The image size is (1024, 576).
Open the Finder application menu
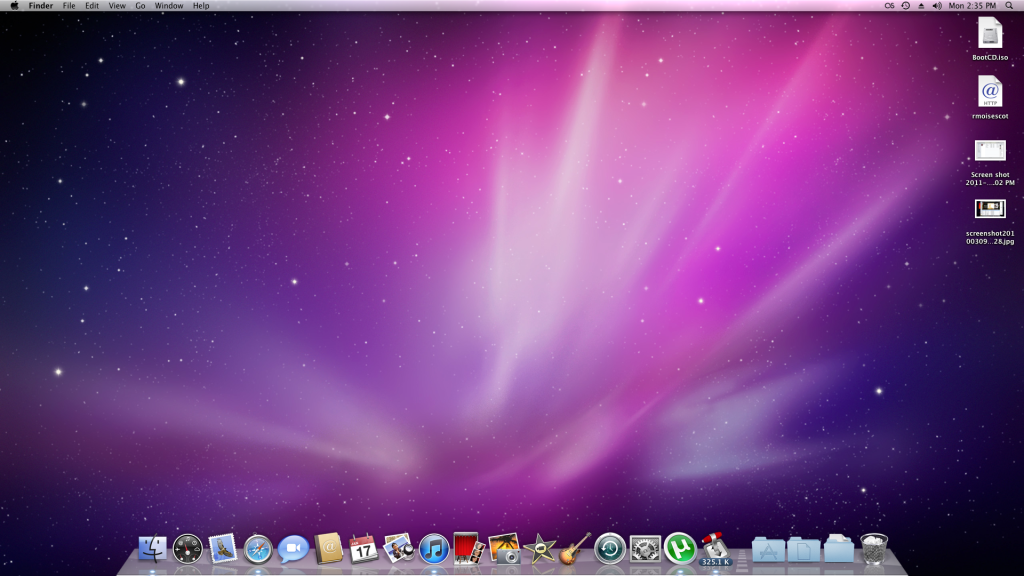tap(40, 6)
